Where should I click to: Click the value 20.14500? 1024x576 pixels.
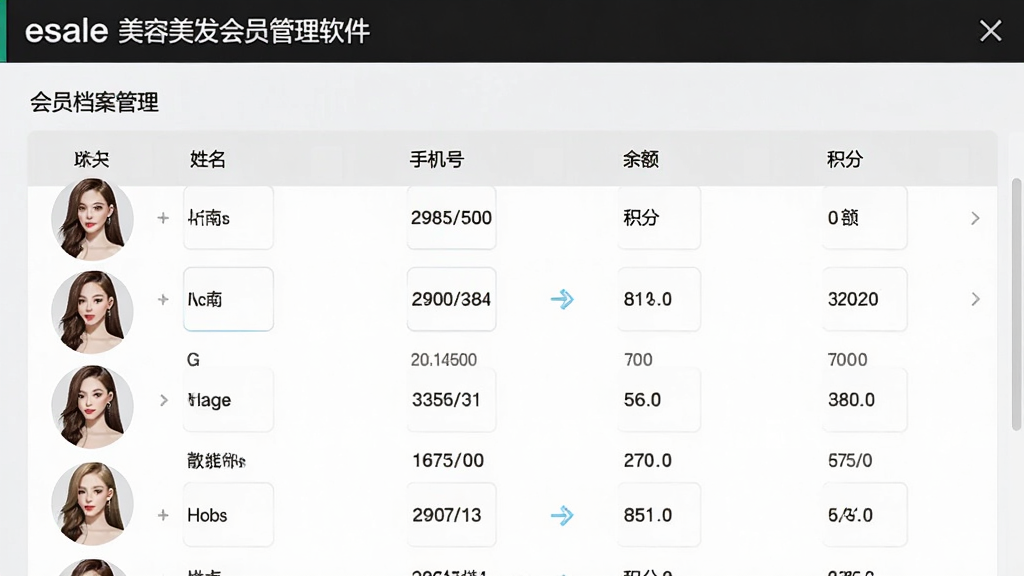(x=443, y=360)
